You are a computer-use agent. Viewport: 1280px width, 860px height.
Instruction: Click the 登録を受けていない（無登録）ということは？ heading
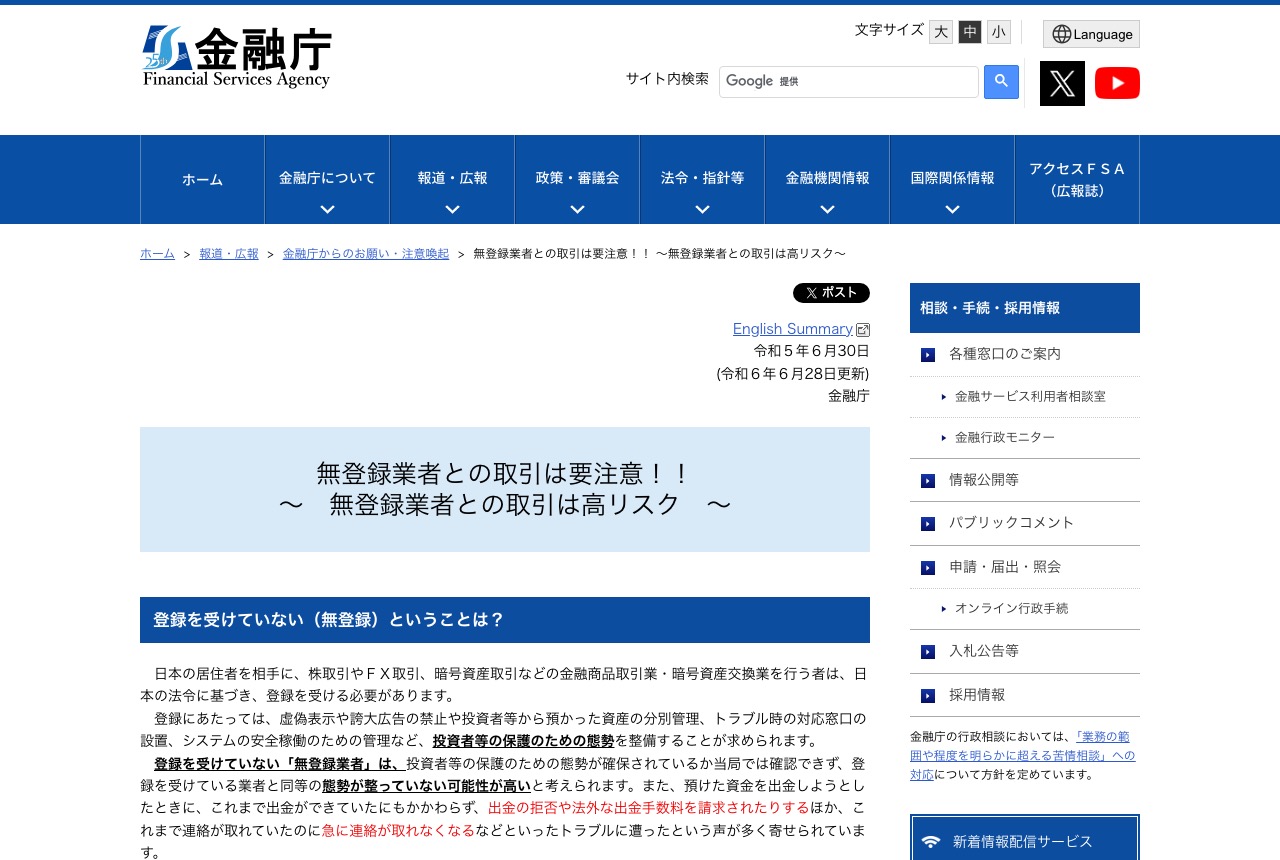[505, 620]
